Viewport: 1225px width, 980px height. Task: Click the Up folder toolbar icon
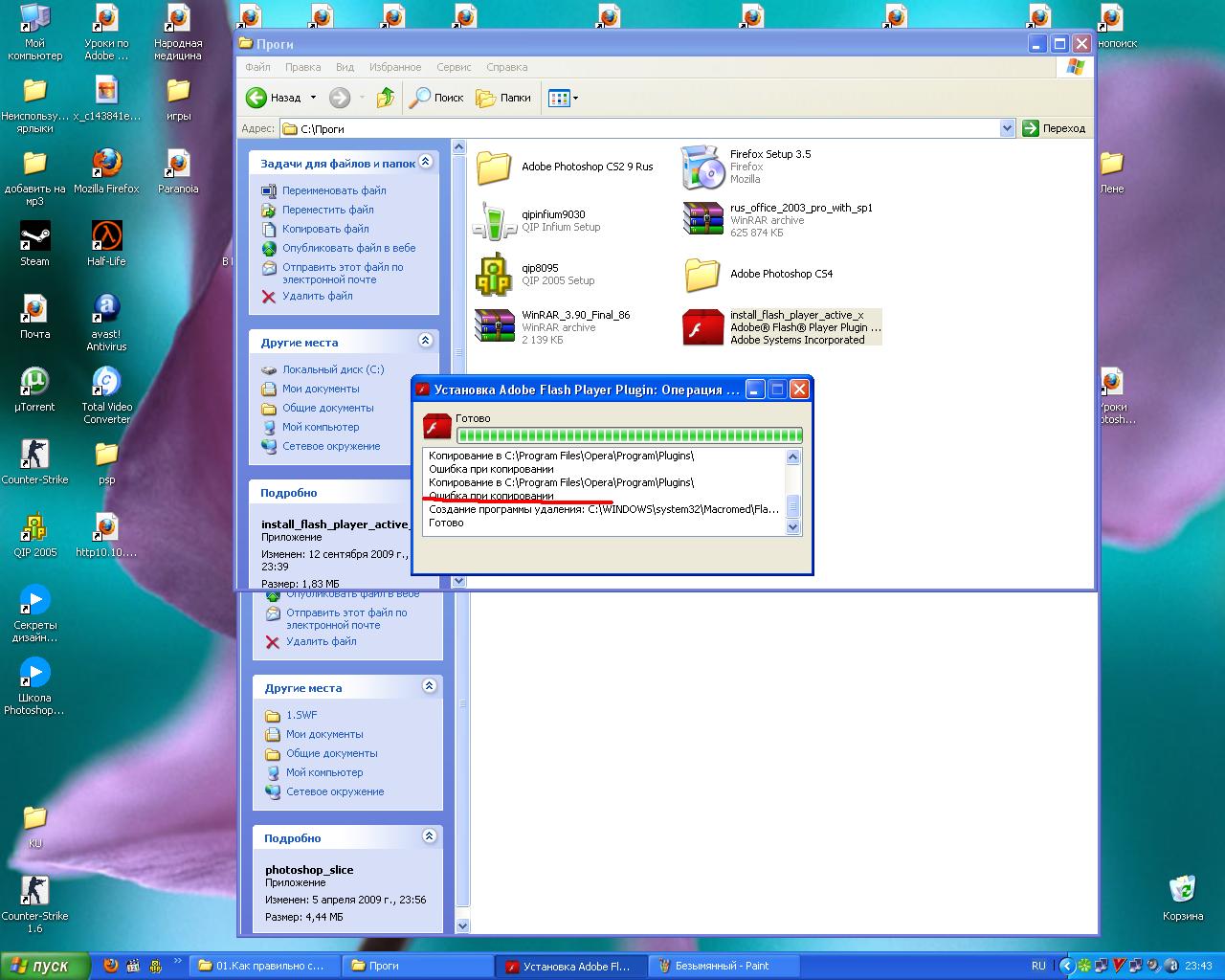[x=386, y=98]
